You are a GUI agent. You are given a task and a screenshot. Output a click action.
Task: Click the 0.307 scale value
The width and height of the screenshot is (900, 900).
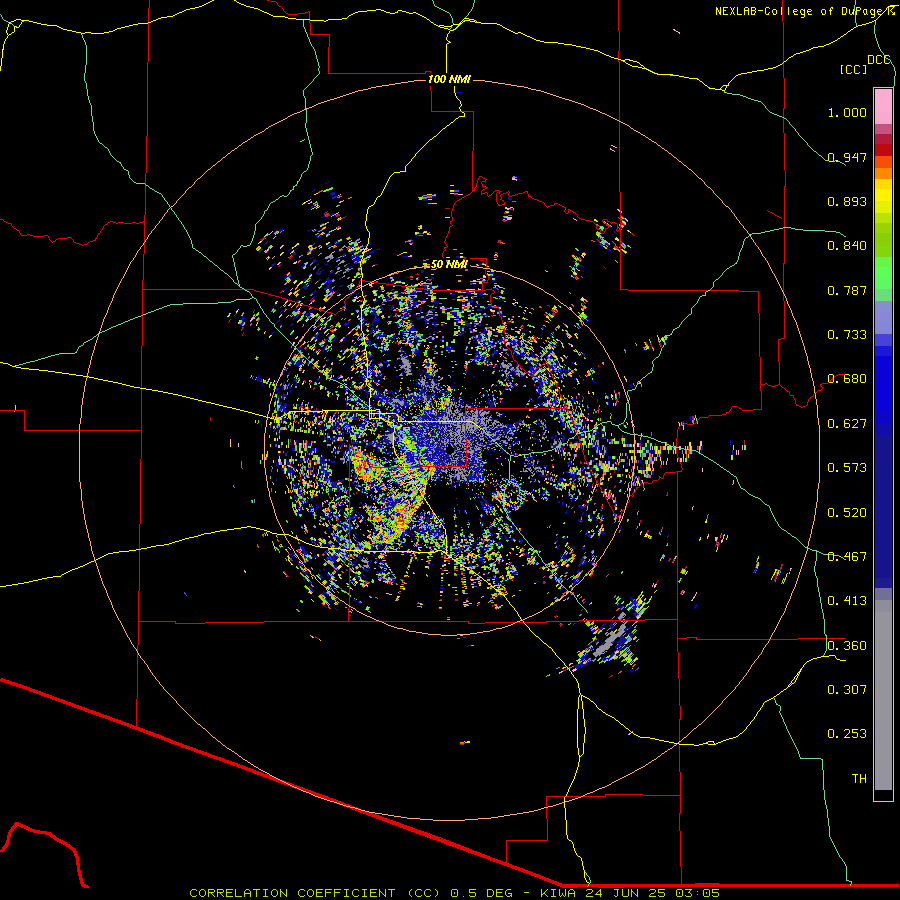pos(847,690)
